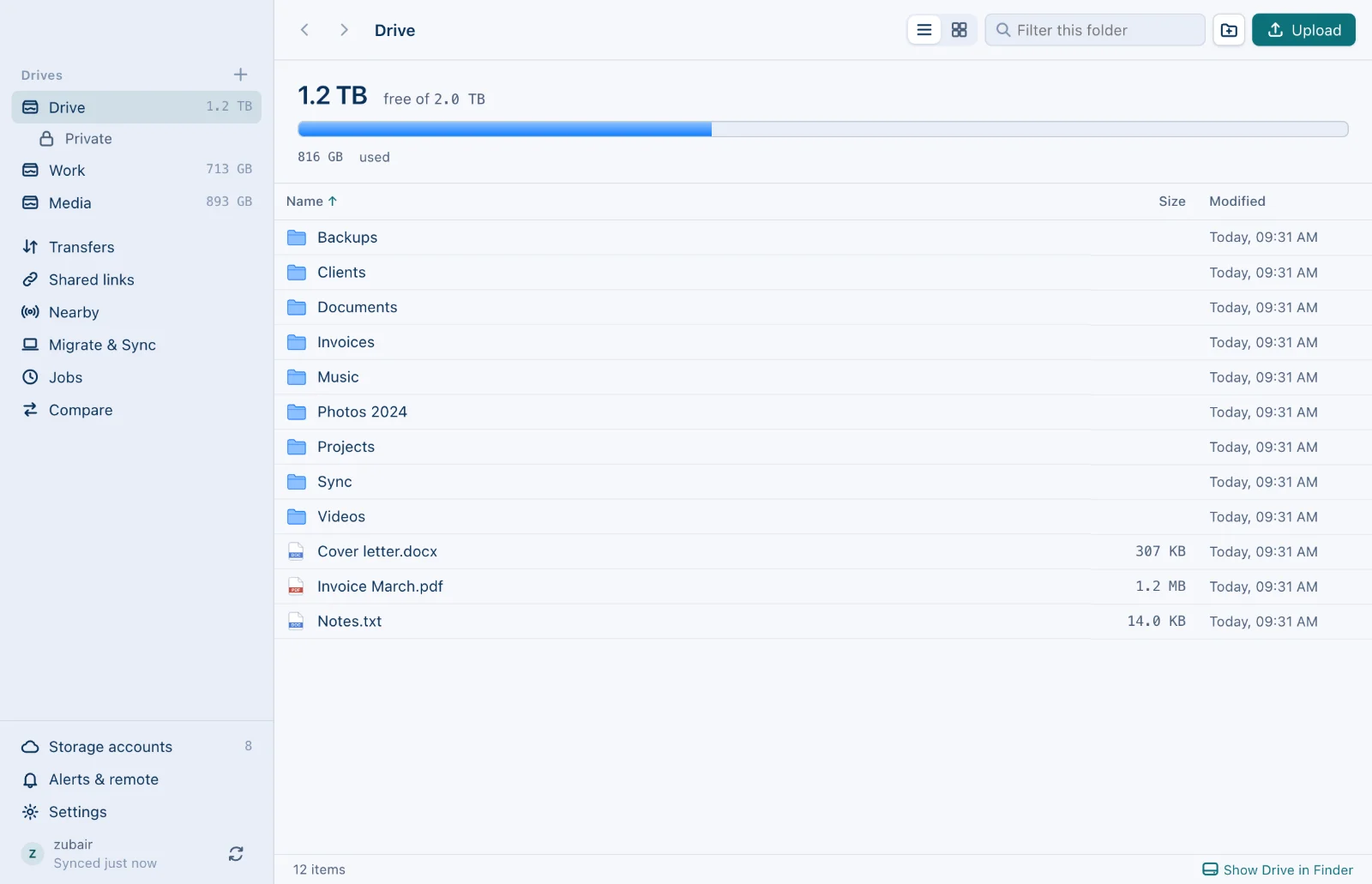1372x884 pixels.
Task: Open Compare section
Action: 136,410
